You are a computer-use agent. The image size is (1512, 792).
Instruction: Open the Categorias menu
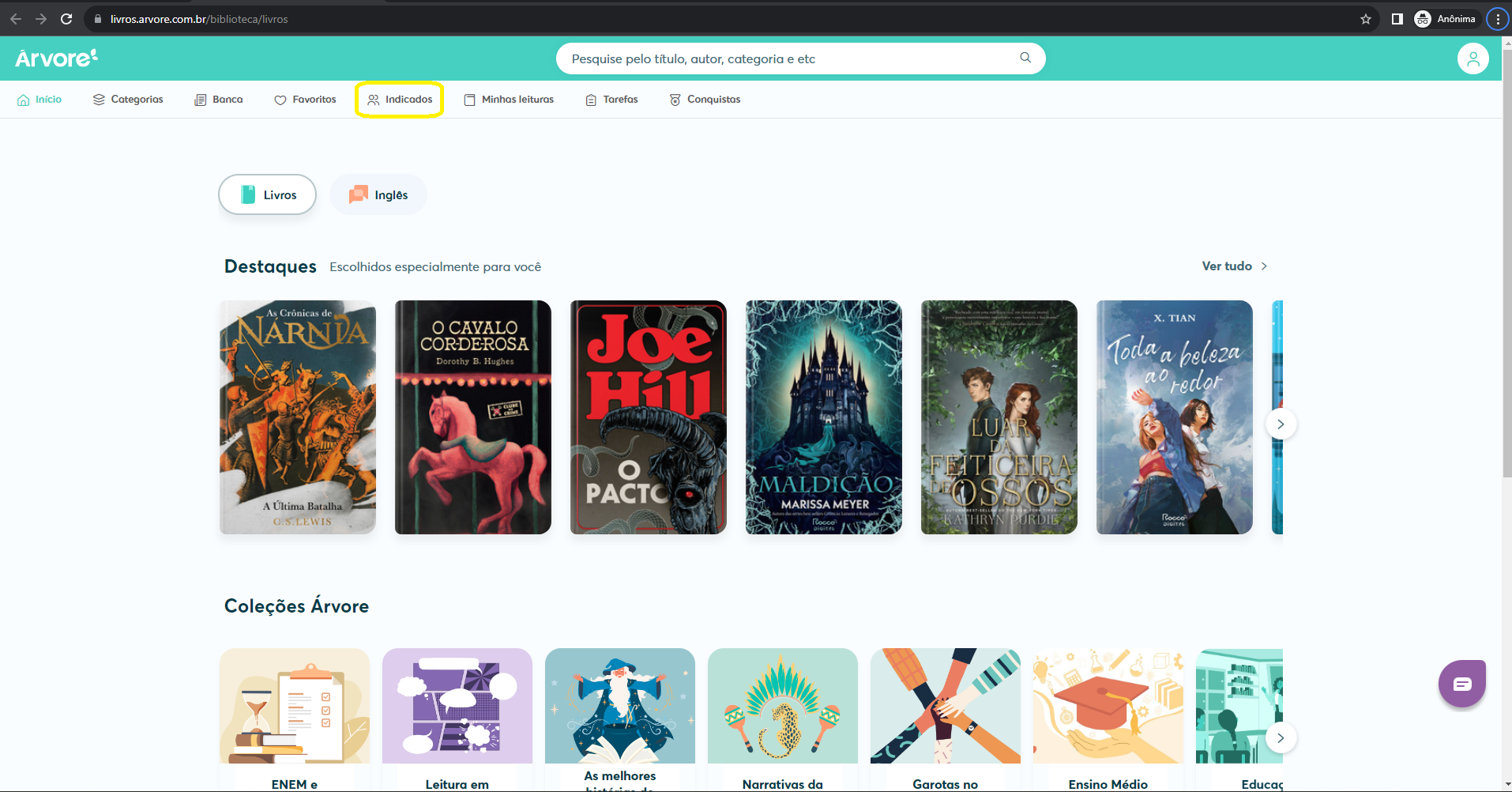[x=128, y=100]
